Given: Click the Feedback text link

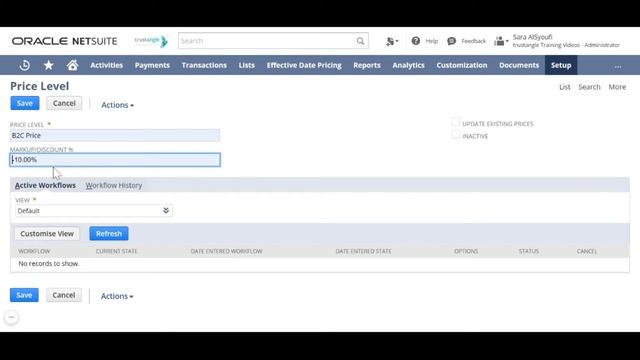Looking at the screenshot, I should pos(473,41).
